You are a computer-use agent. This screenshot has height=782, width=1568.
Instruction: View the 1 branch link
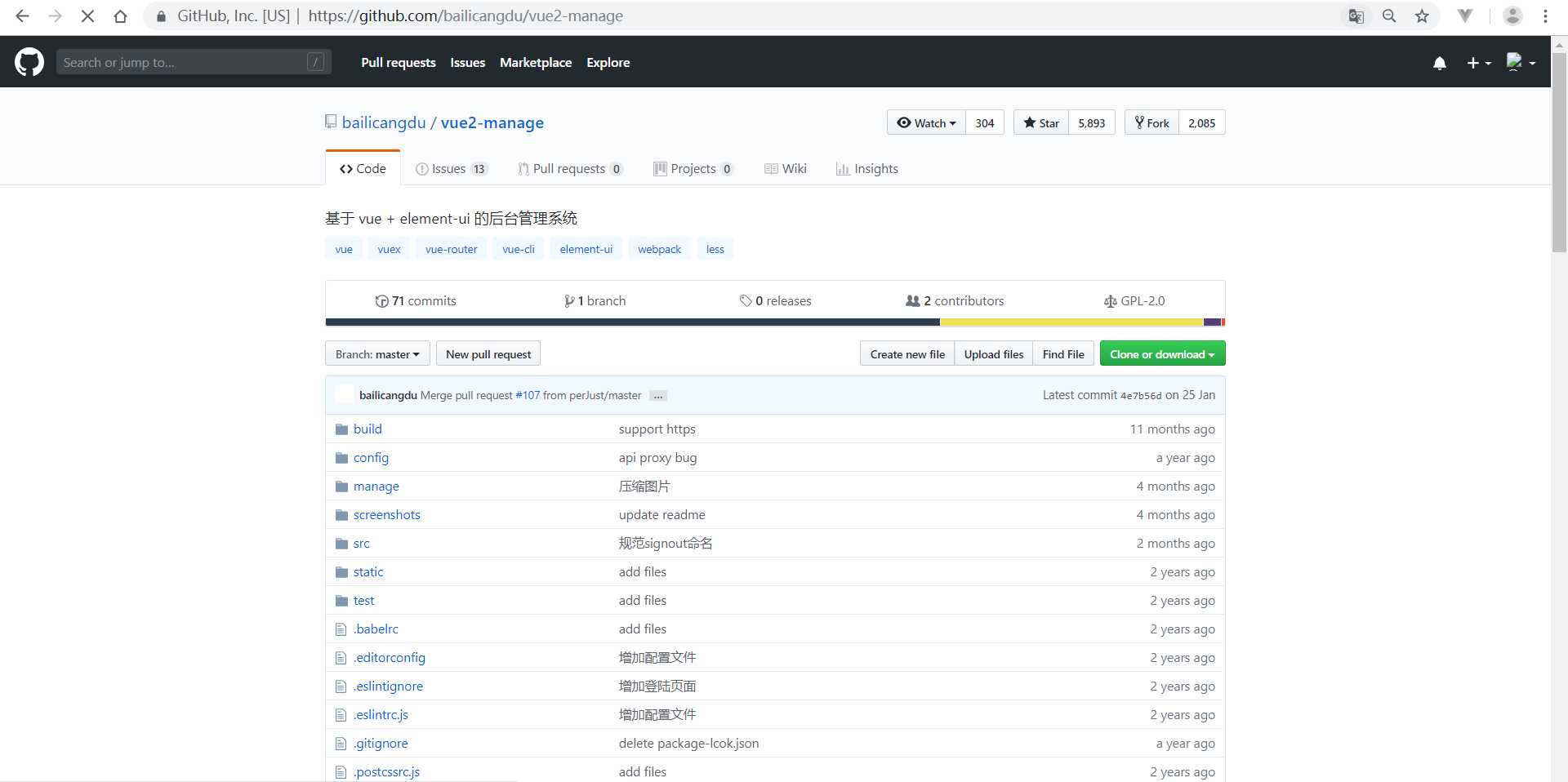(x=595, y=301)
